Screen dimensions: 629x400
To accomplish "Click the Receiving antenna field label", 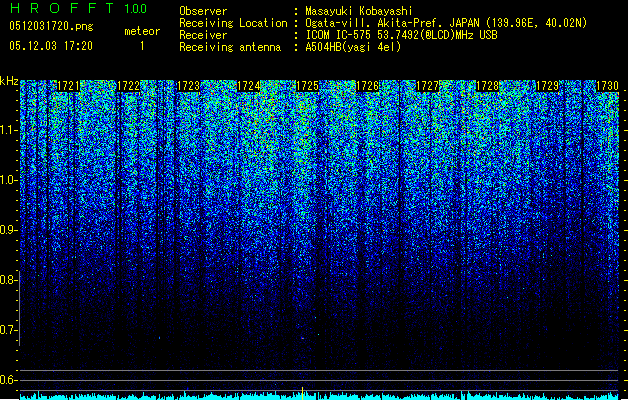I will 230,47.
